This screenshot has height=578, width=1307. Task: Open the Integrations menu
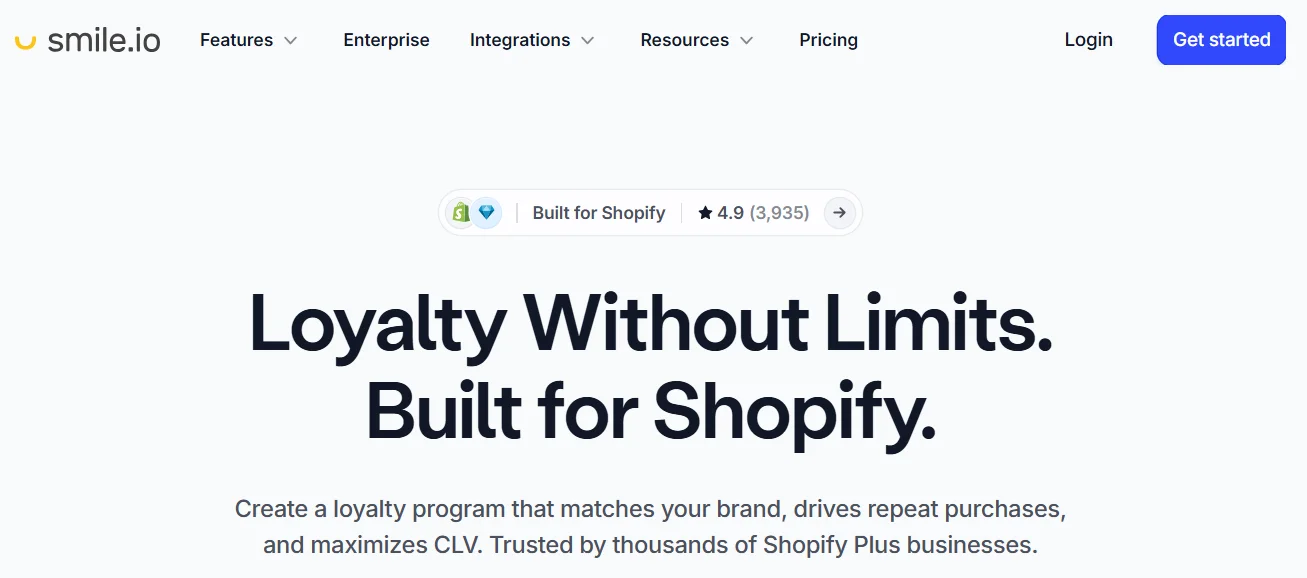click(520, 40)
